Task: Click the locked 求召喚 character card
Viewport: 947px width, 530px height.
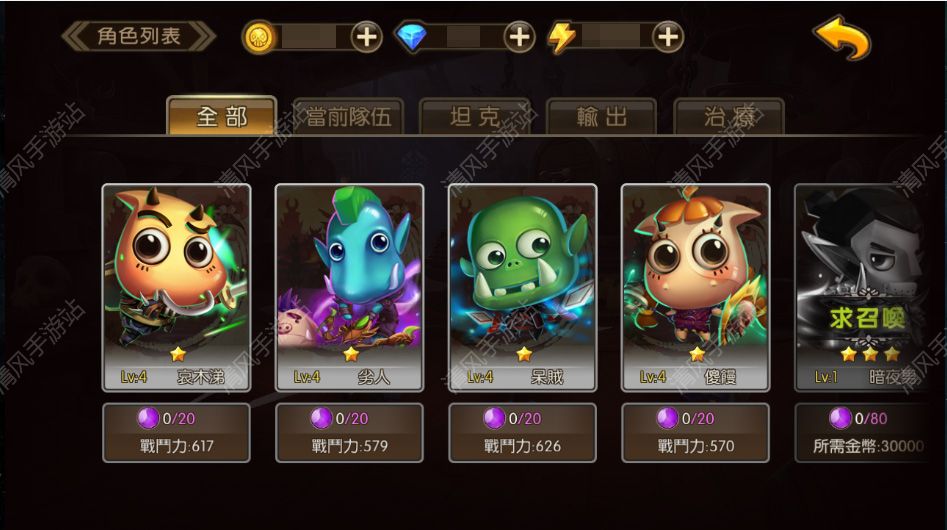Action: [861, 288]
